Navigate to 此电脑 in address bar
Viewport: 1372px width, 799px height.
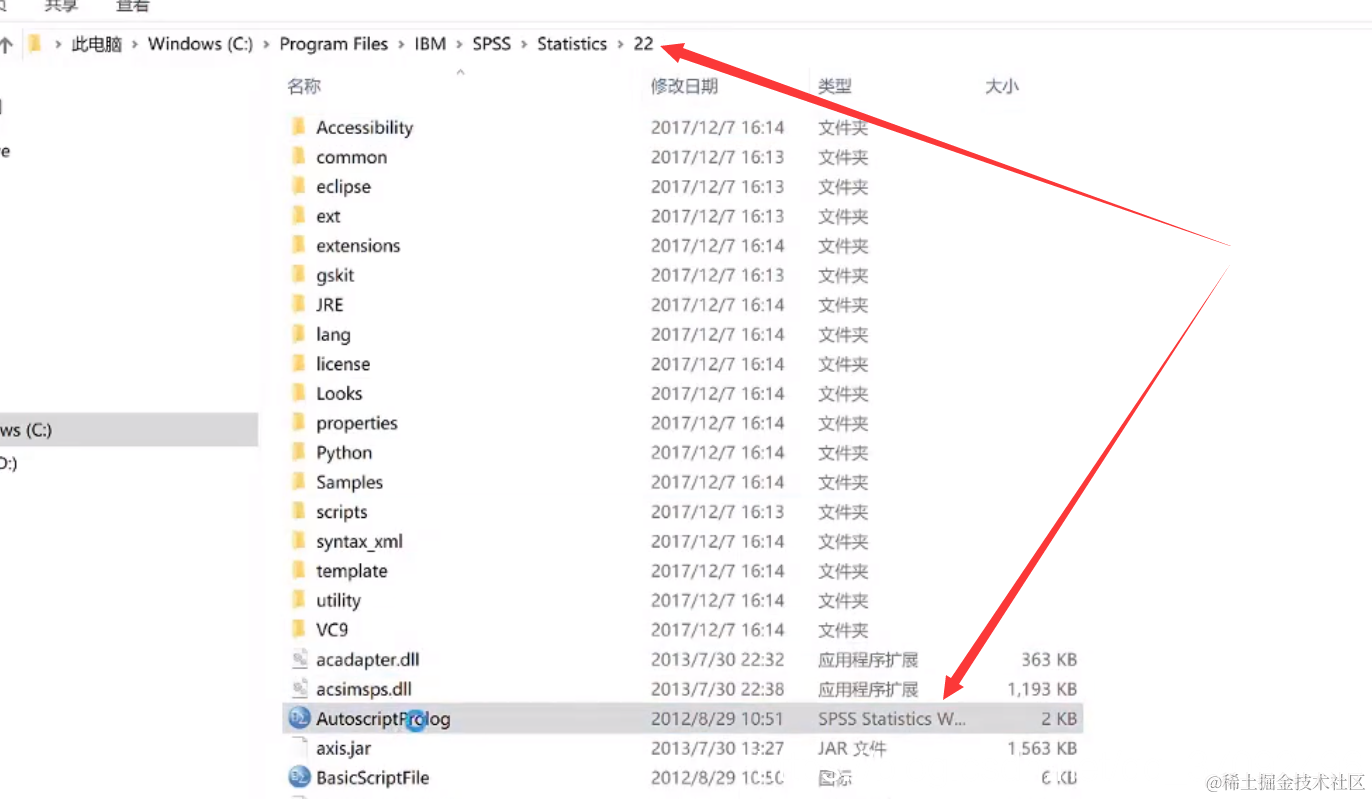point(97,44)
